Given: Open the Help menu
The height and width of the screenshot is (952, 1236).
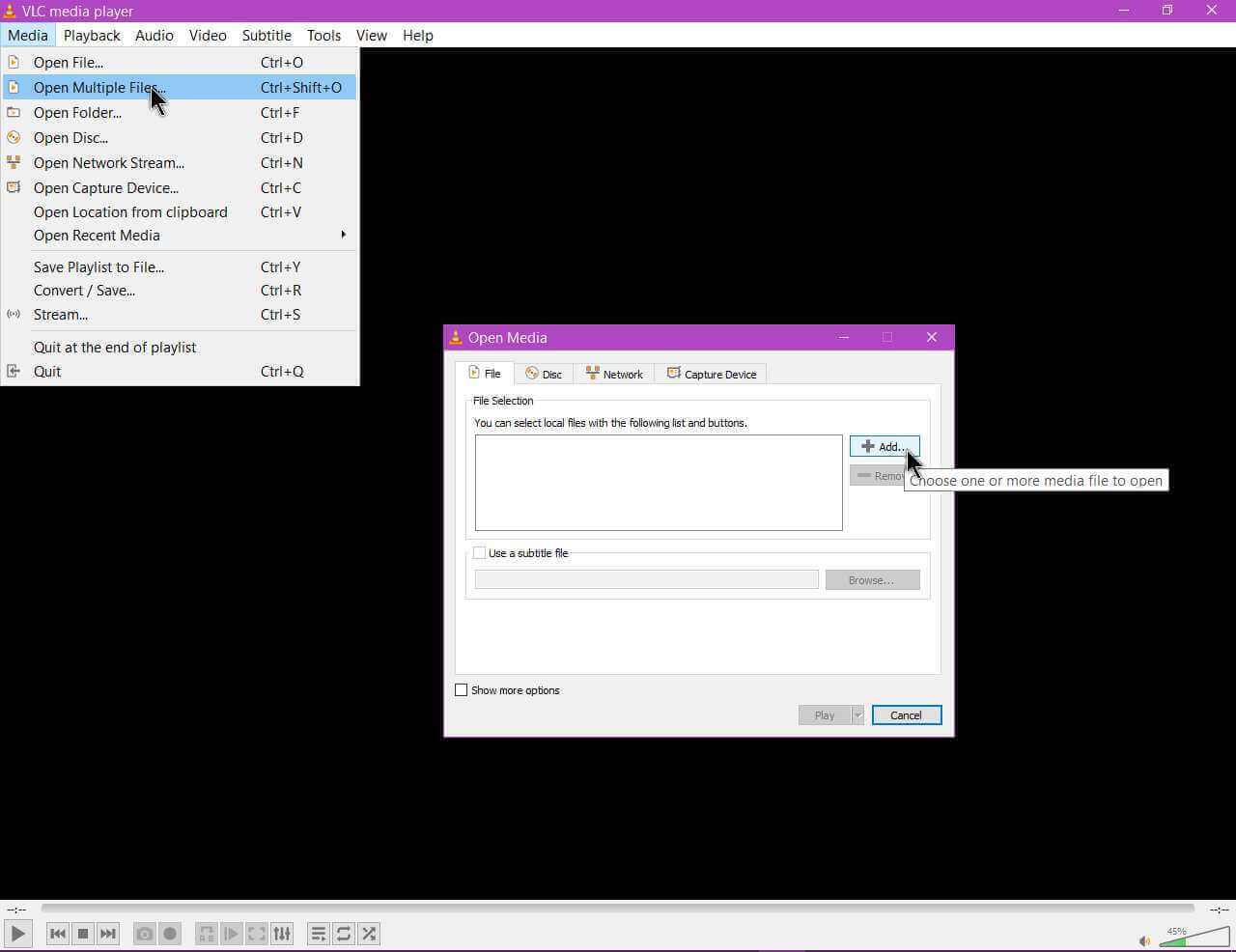Looking at the screenshot, I should click(417, 35).
